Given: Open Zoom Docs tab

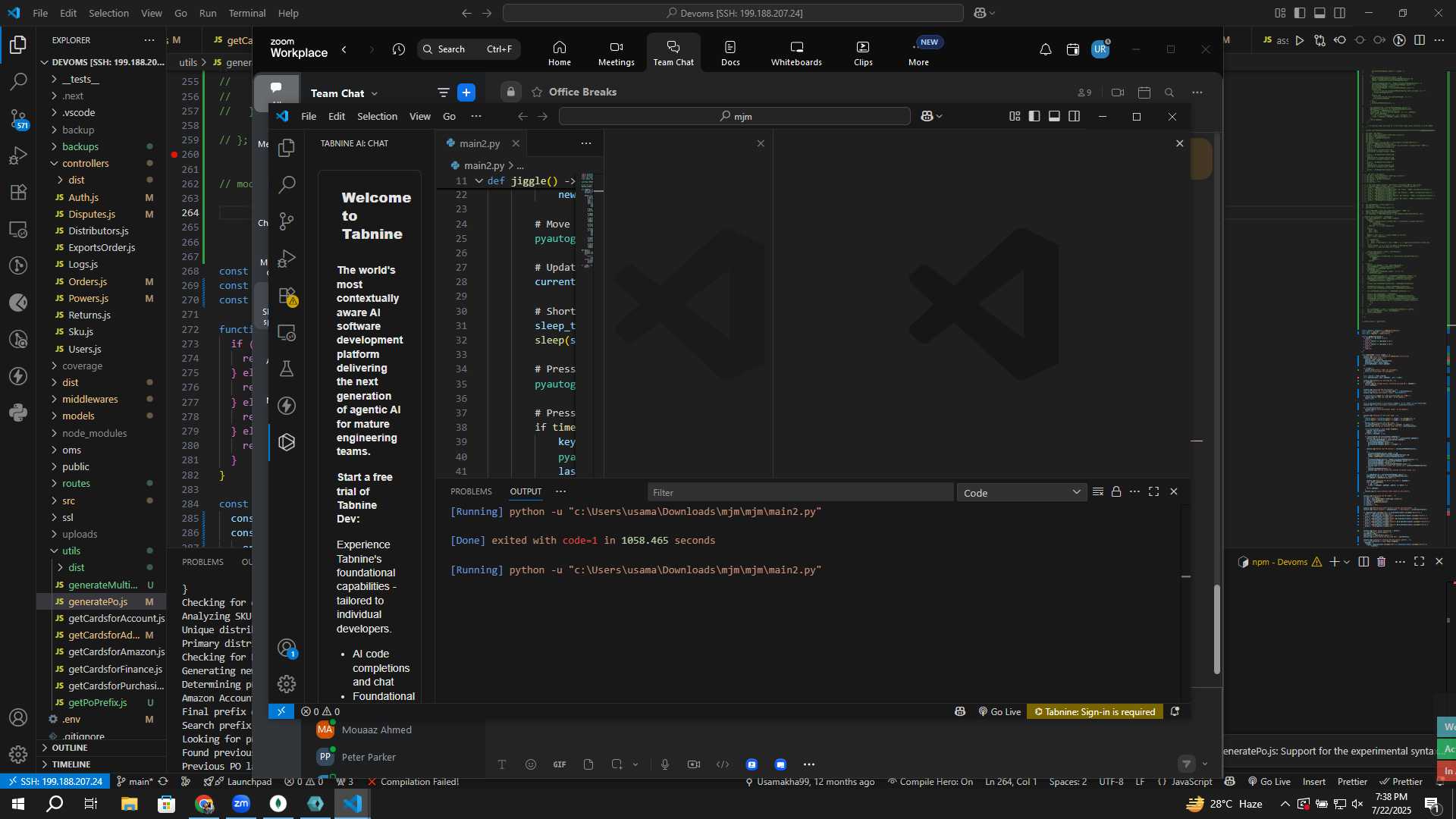Looking at the screenshot, I should (730, 52).
